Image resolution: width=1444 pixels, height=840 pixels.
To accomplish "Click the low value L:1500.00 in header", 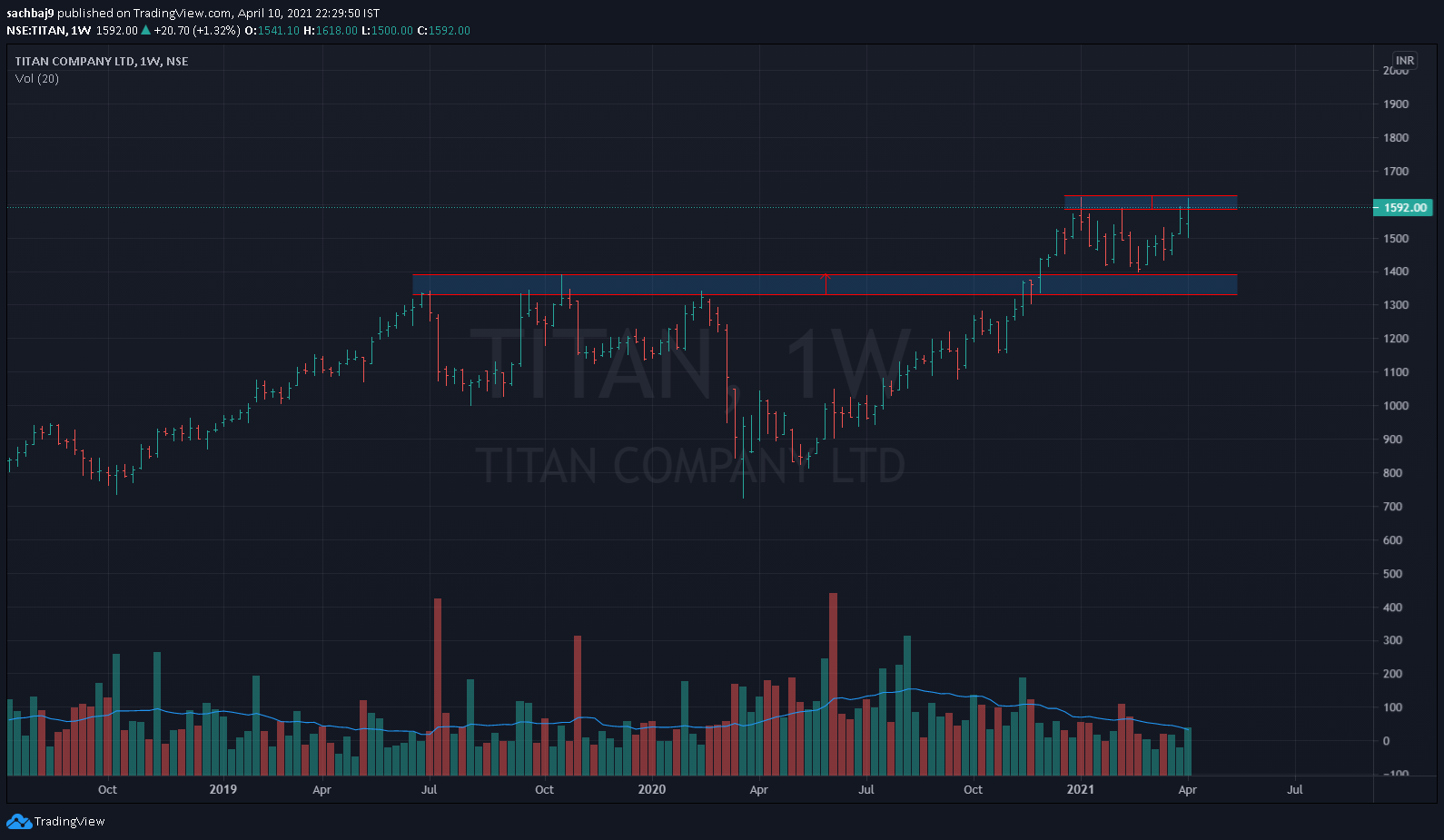I will 387,31.
